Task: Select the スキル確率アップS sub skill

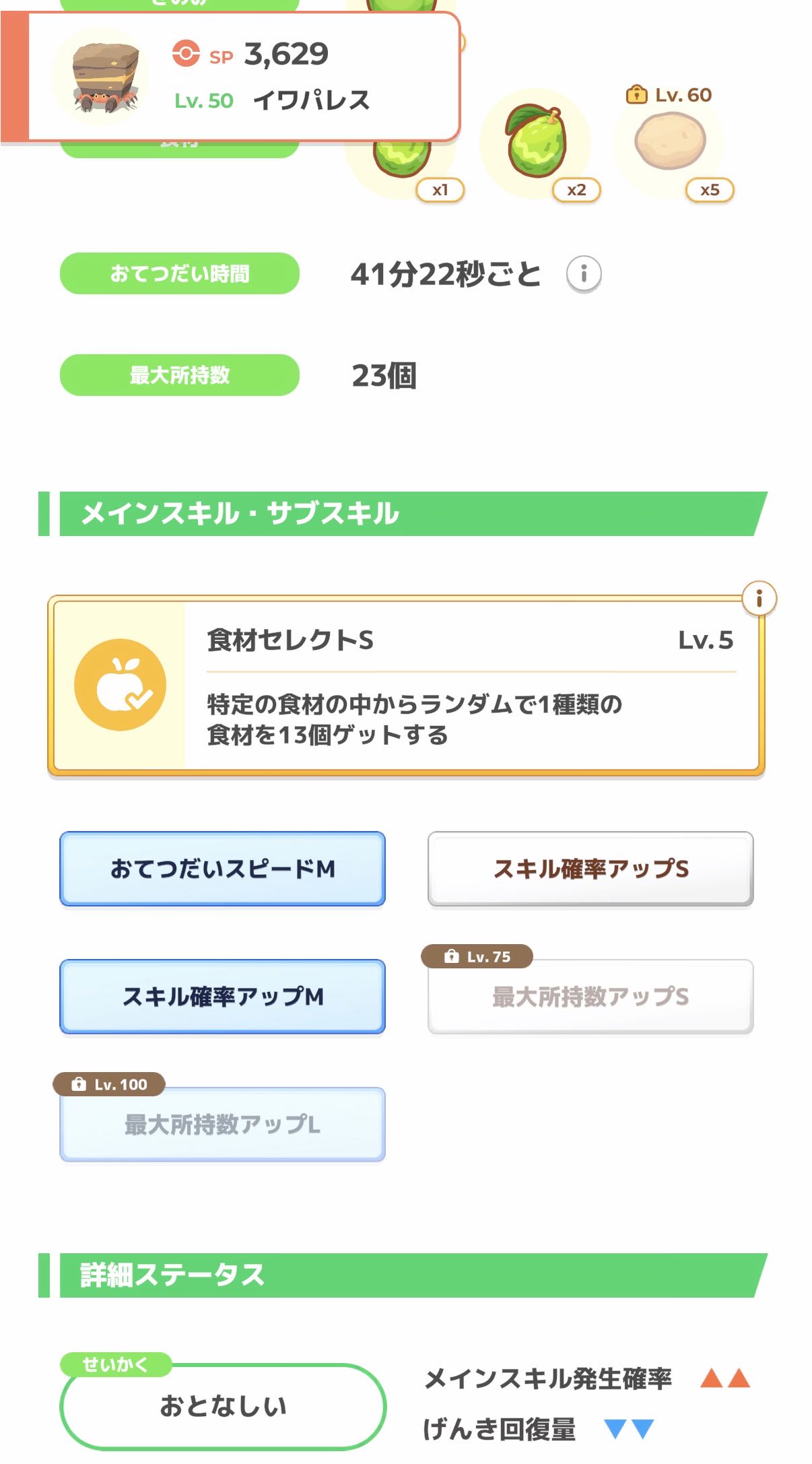Action: 590,869
